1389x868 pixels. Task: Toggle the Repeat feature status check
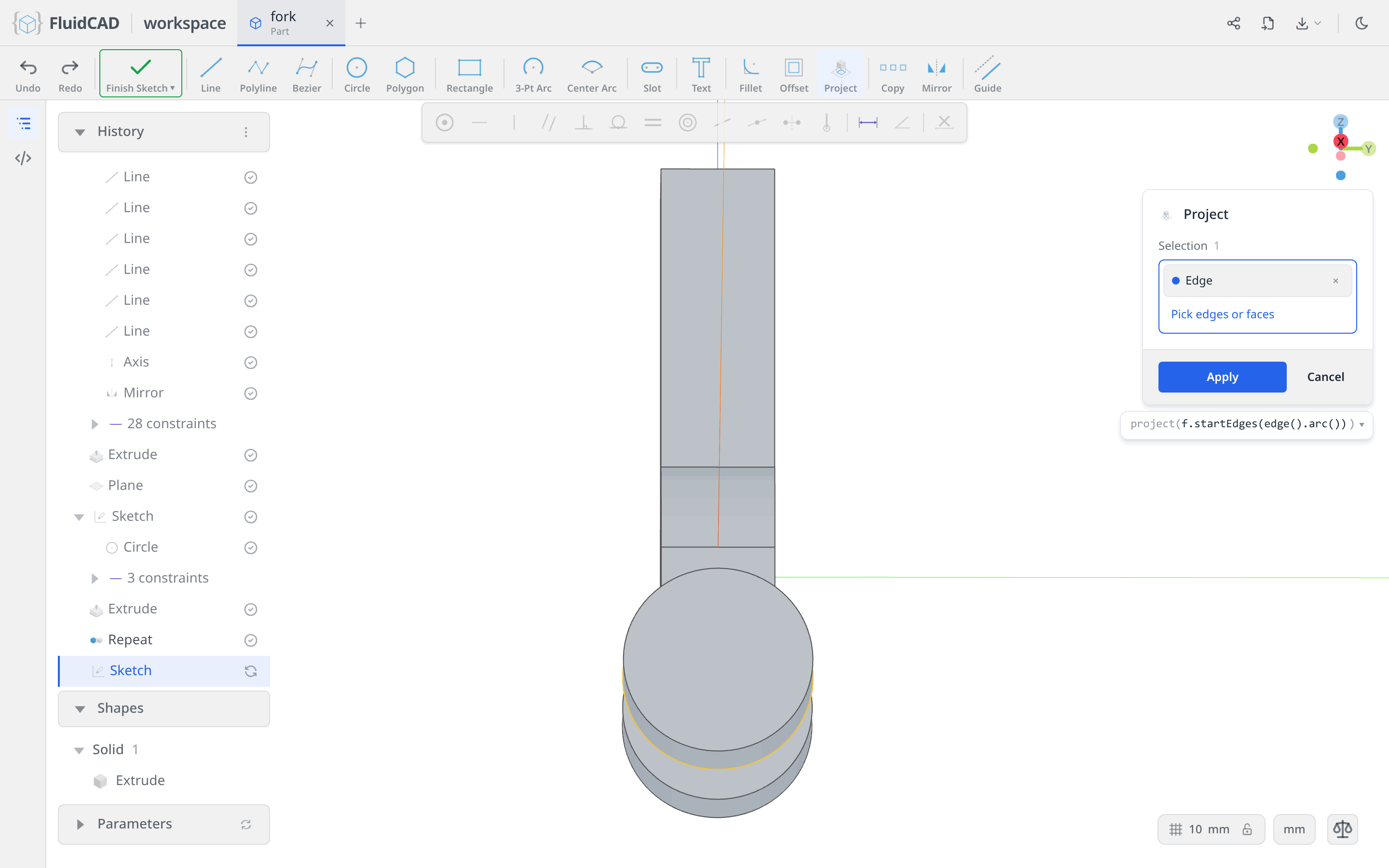pos(250,640)
